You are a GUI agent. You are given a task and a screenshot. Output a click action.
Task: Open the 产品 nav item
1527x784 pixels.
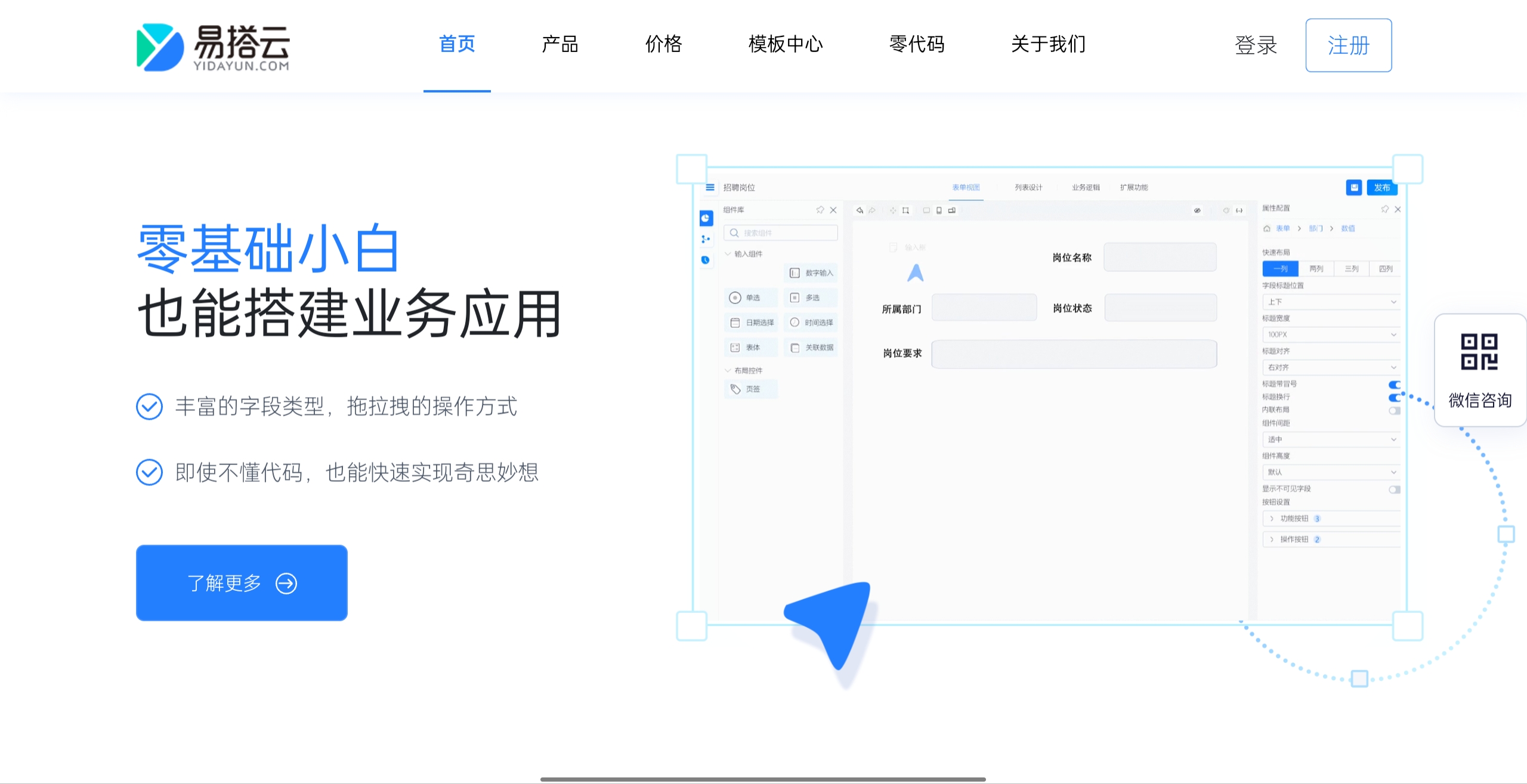pos(560,44)
